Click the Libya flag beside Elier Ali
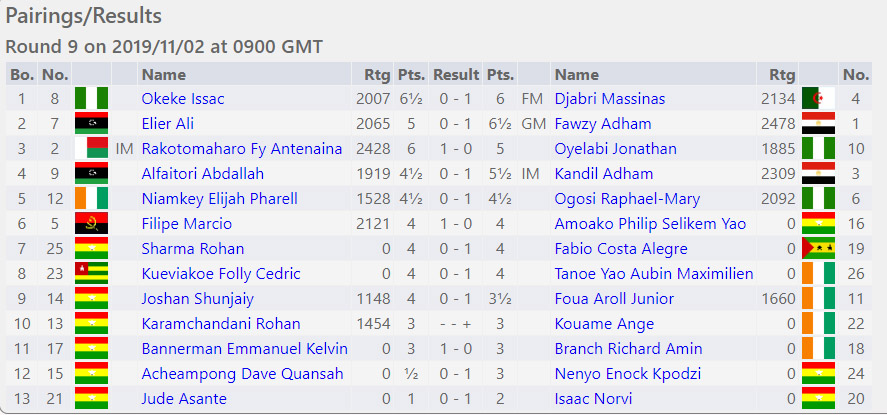The image size is (887, 415). (91, 124)
